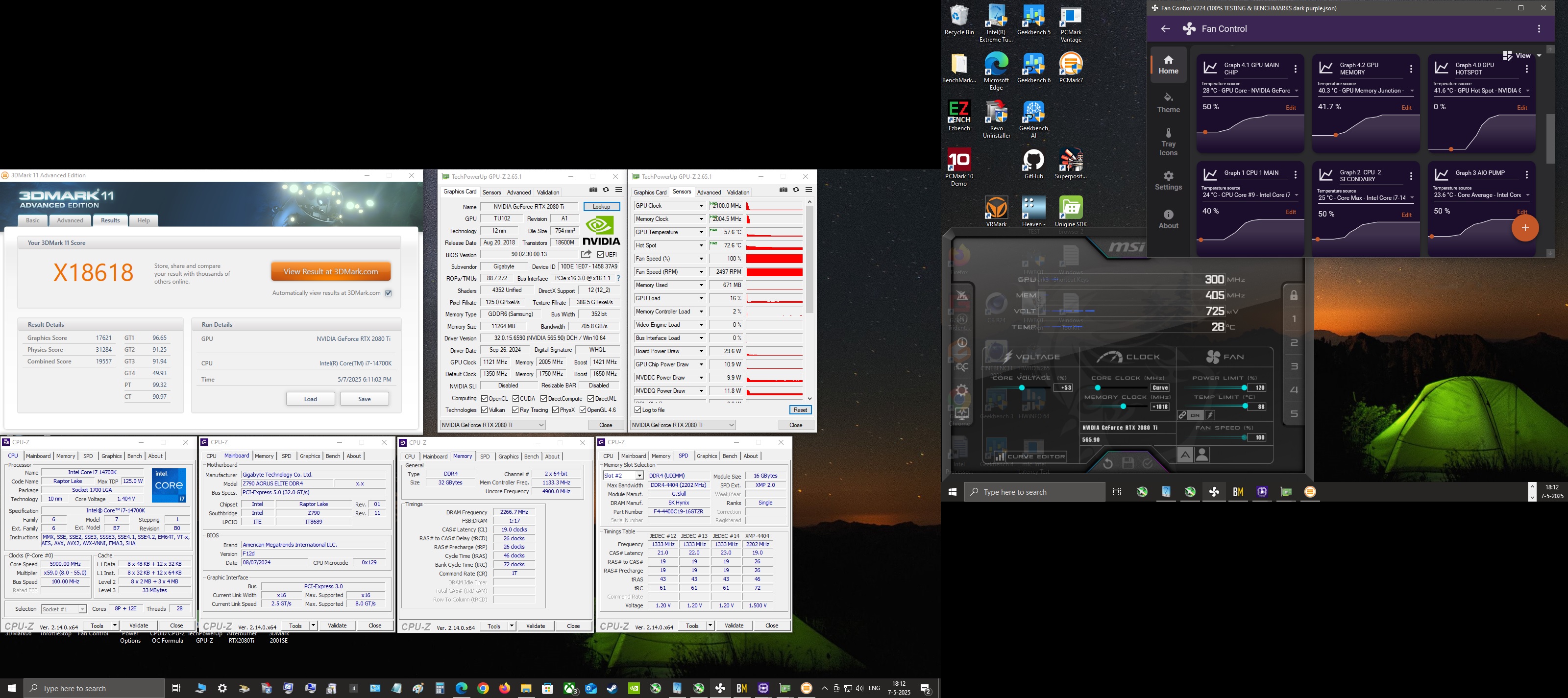Viewport: 1568px width, 698px height.
Task: Open Fan Control top-right overflow menu
Action: 1539,28
